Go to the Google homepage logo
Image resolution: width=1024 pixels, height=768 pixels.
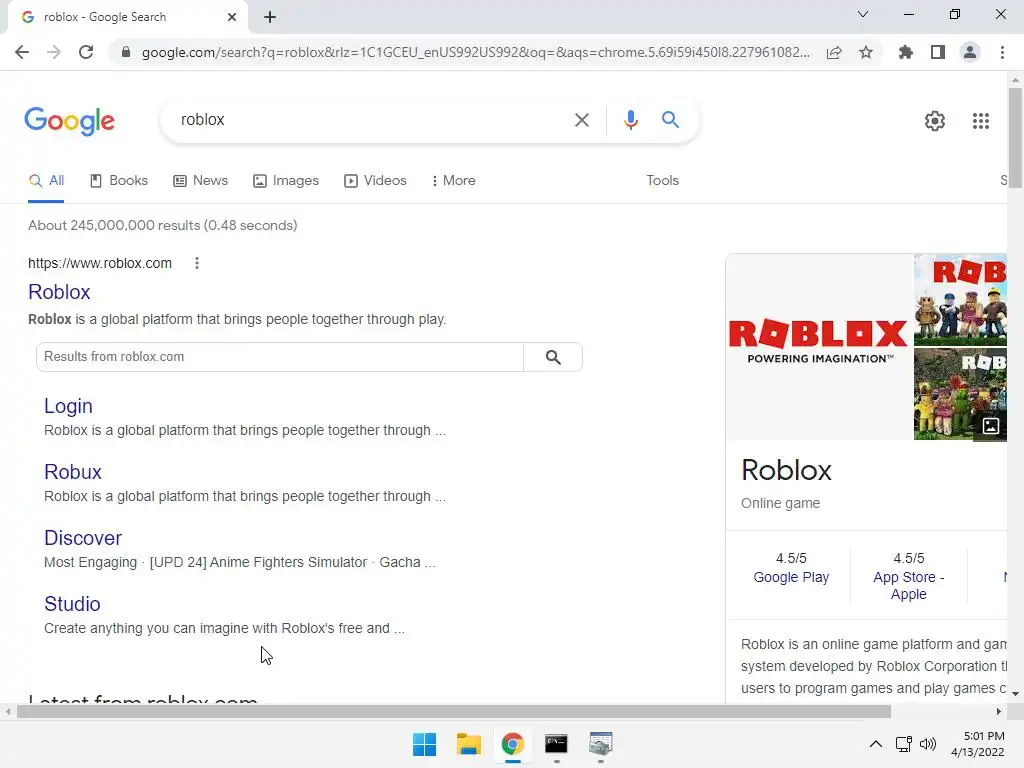pyautogui.click(x=69, y=121)
